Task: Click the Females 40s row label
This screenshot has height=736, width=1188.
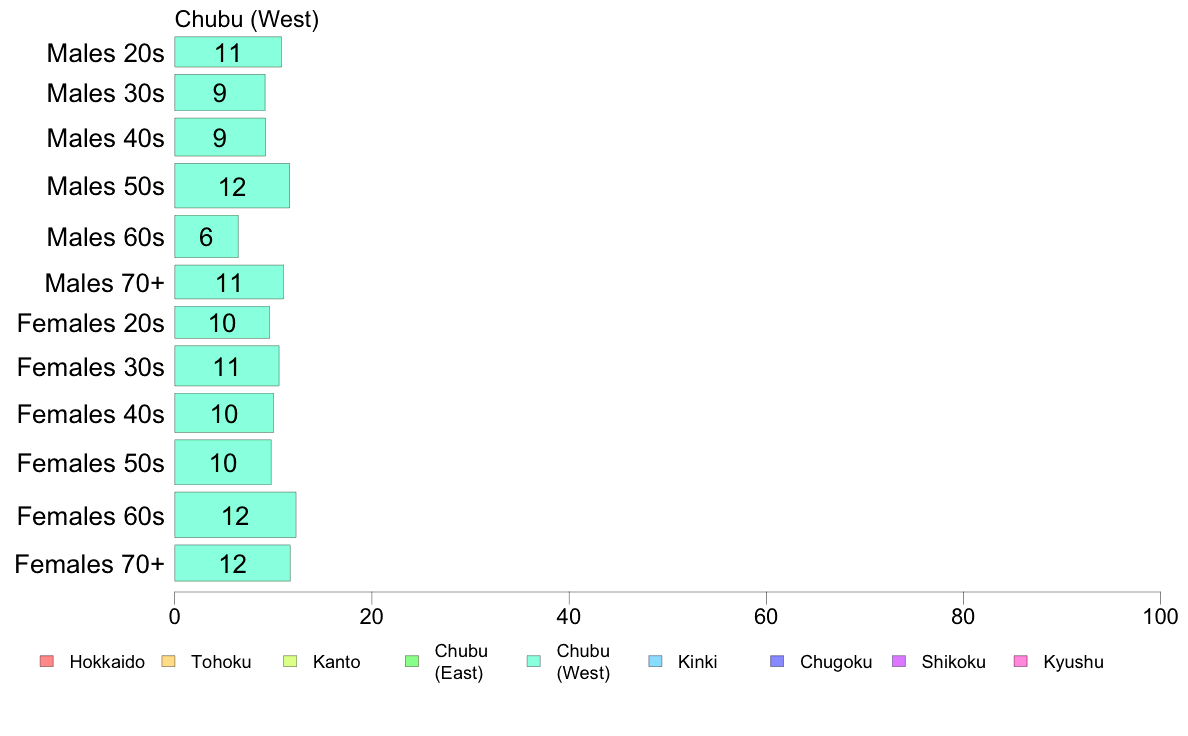Action: [91, 414]
